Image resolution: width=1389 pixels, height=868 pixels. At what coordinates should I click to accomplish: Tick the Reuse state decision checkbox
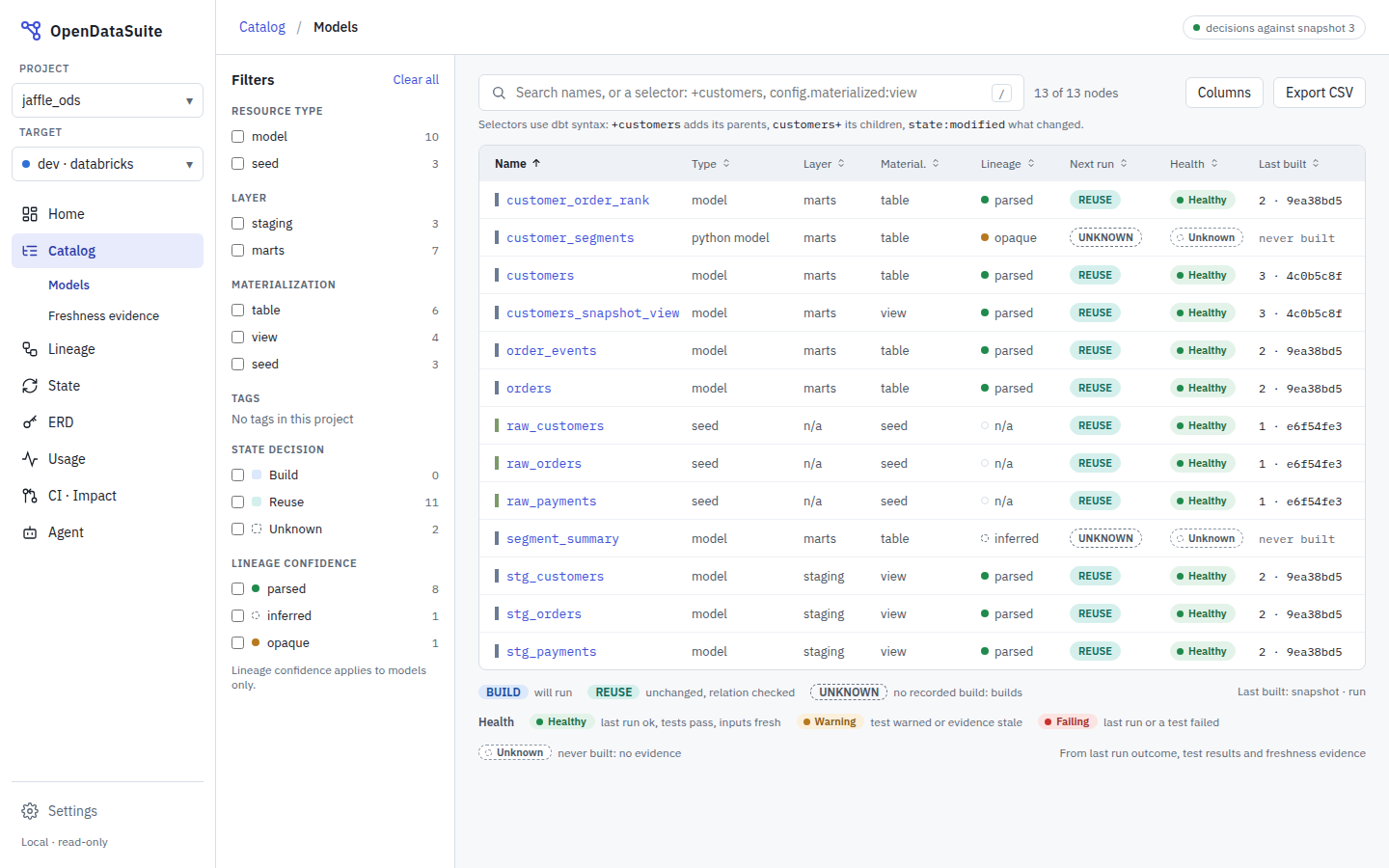pyautogui.click(x=237, y=502)
